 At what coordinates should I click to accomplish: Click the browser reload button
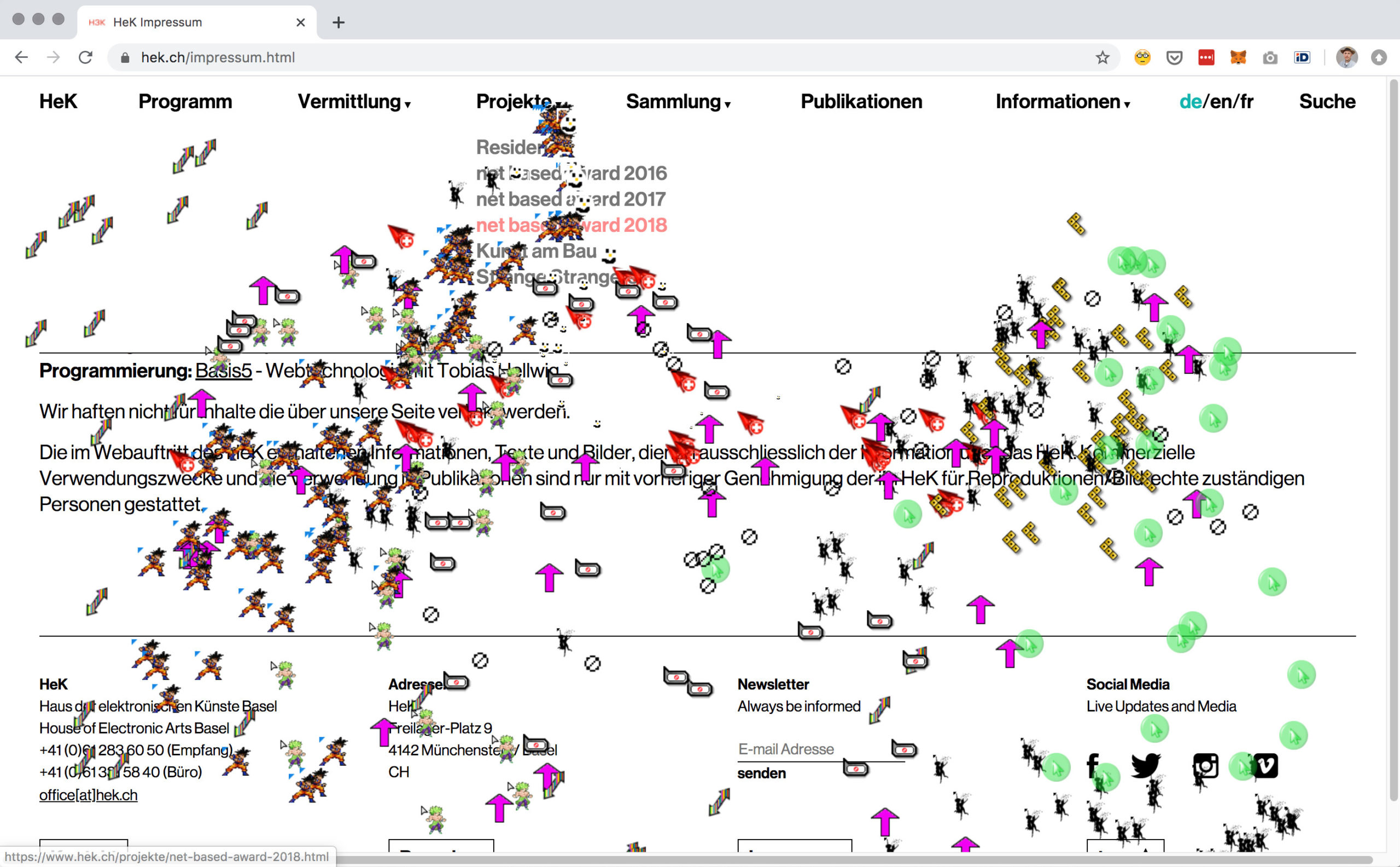(85, 57)
